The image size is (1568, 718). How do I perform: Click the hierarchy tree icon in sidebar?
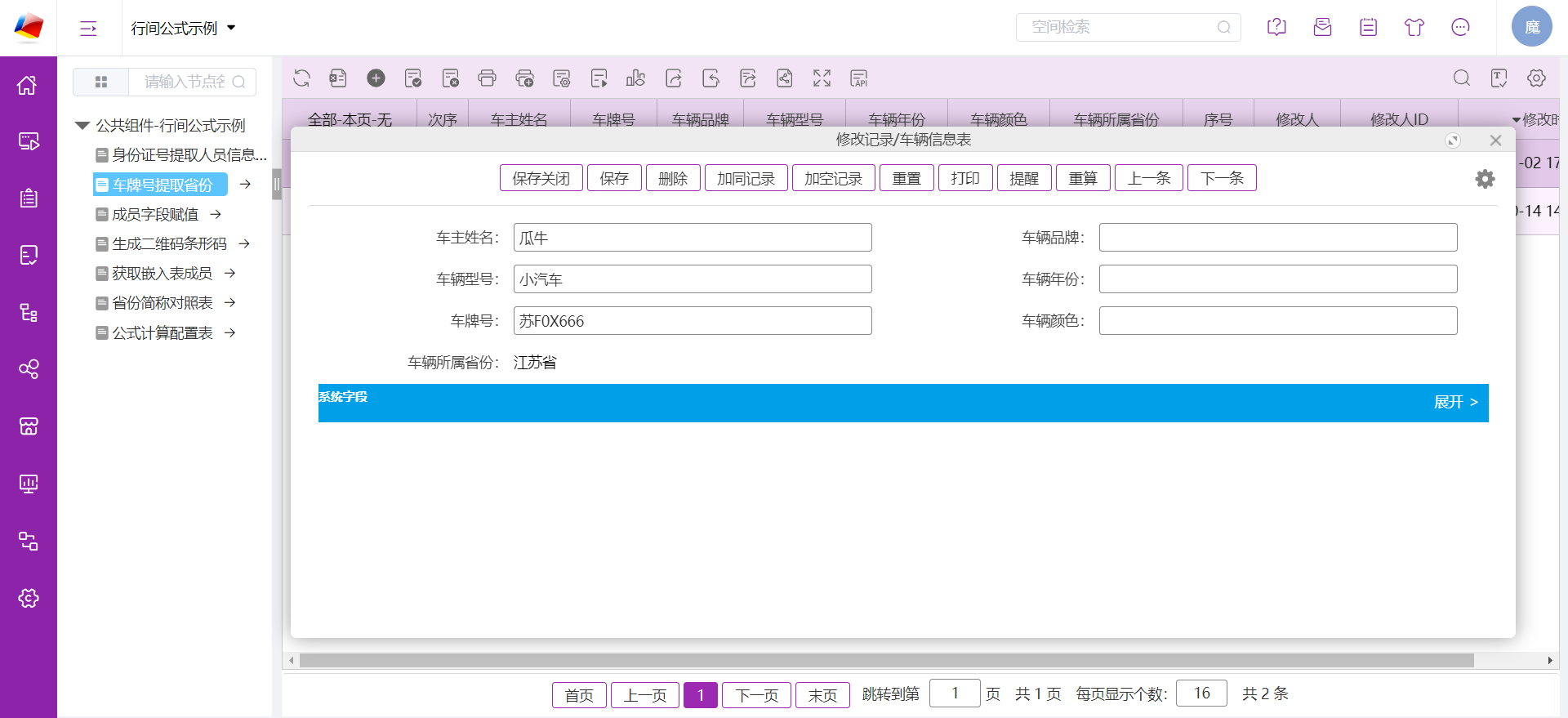tap(28, 312)
